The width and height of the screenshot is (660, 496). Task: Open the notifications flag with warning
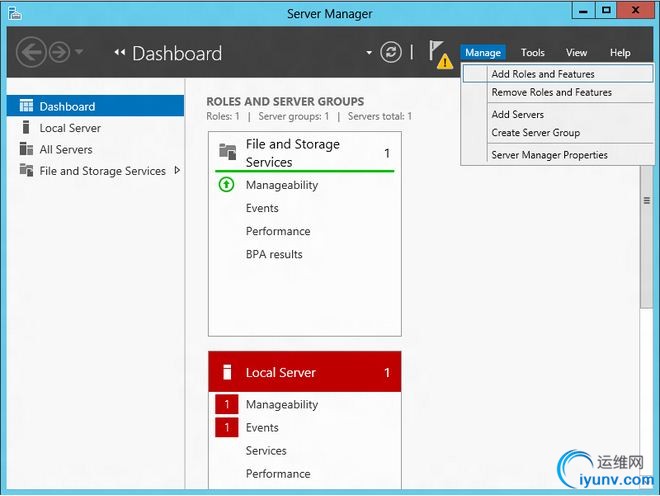click(440, 54)
